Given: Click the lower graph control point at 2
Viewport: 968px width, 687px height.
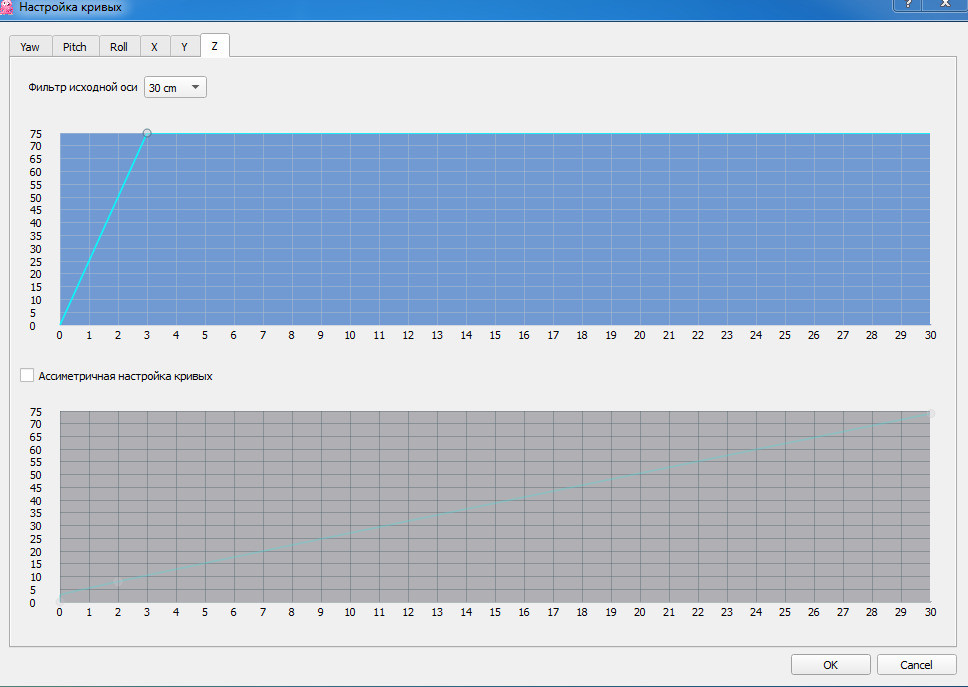Looking at the screenshot, I should coord(118,582).
